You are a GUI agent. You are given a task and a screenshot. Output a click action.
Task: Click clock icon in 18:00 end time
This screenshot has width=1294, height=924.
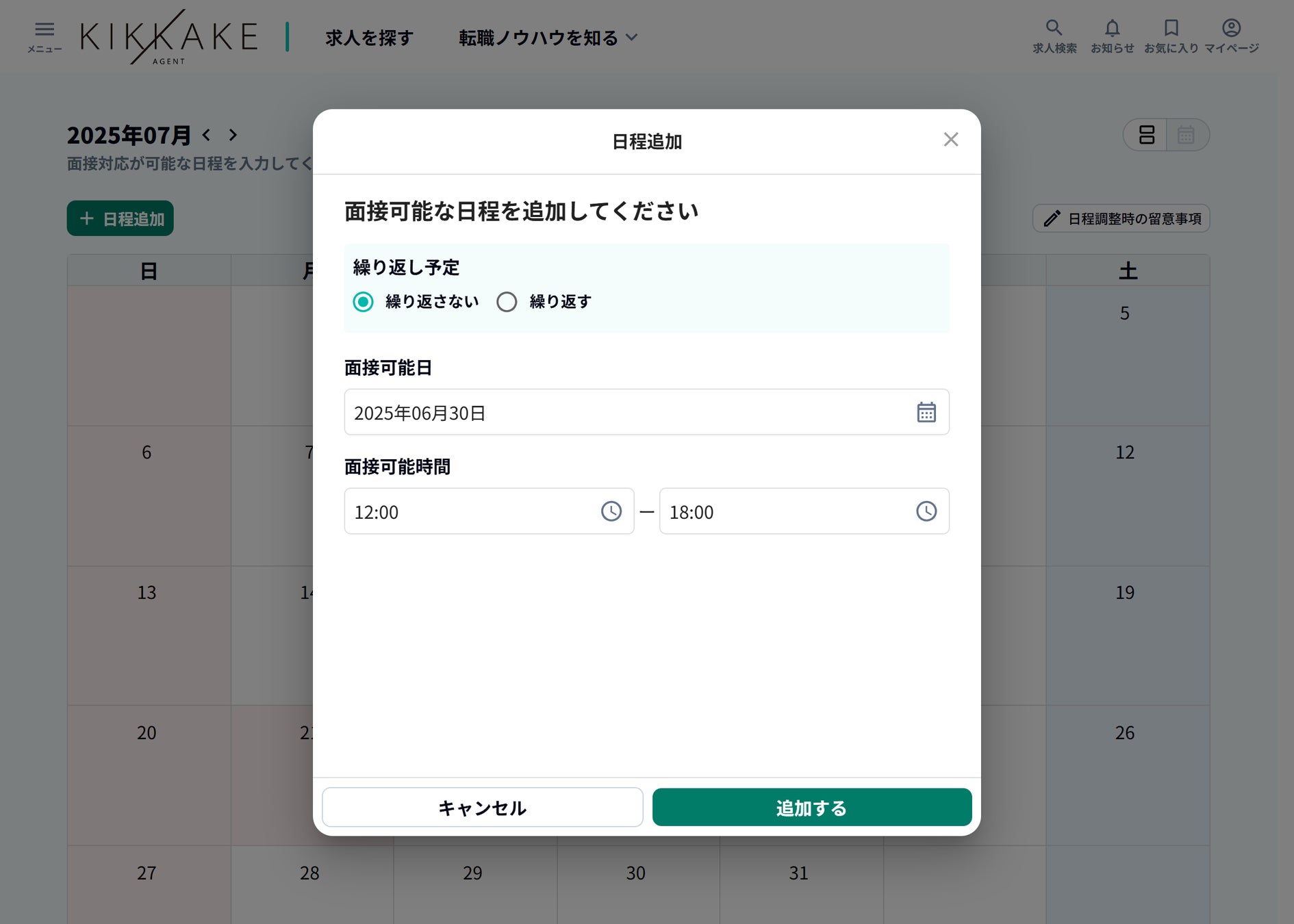[x=926, y=511]
